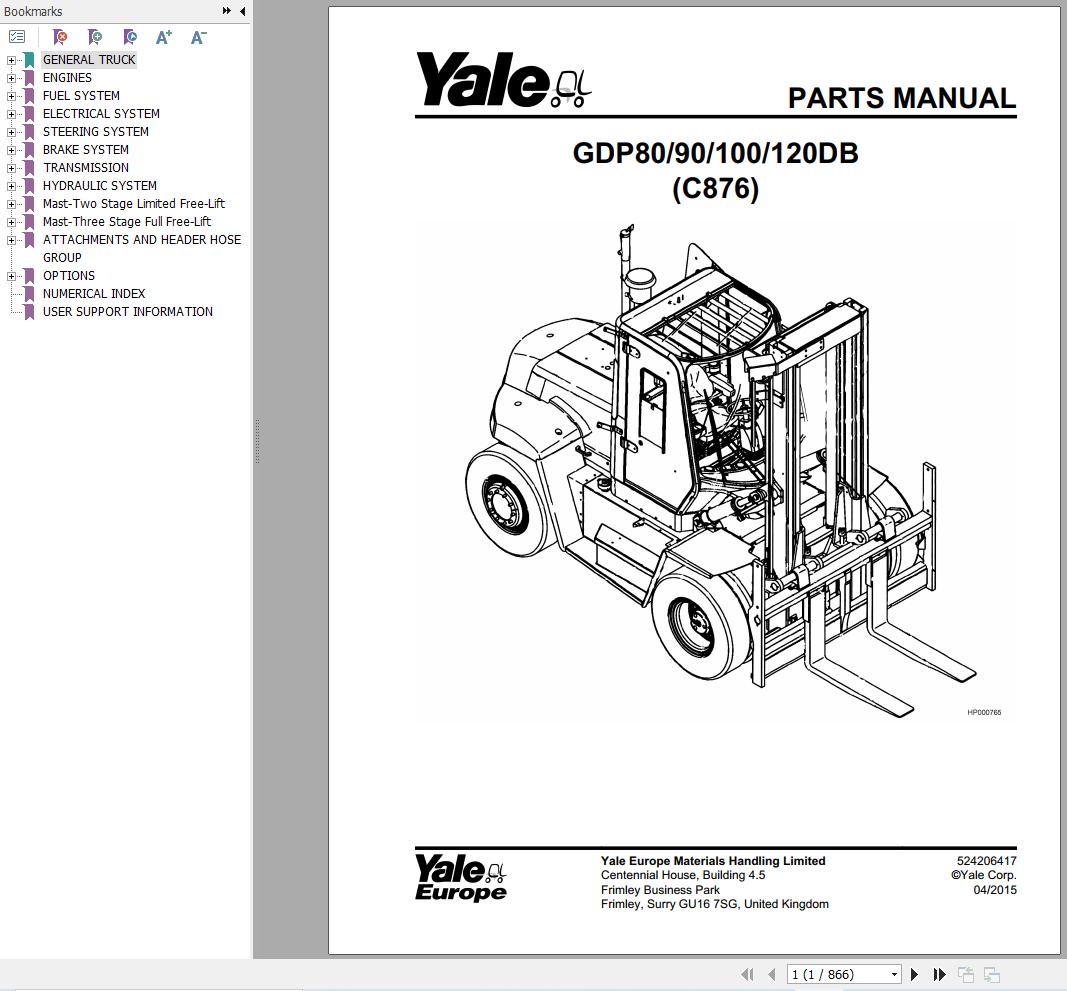
Task: Select the GENERAL TRUCK bookmark
Action: (89, 59)
